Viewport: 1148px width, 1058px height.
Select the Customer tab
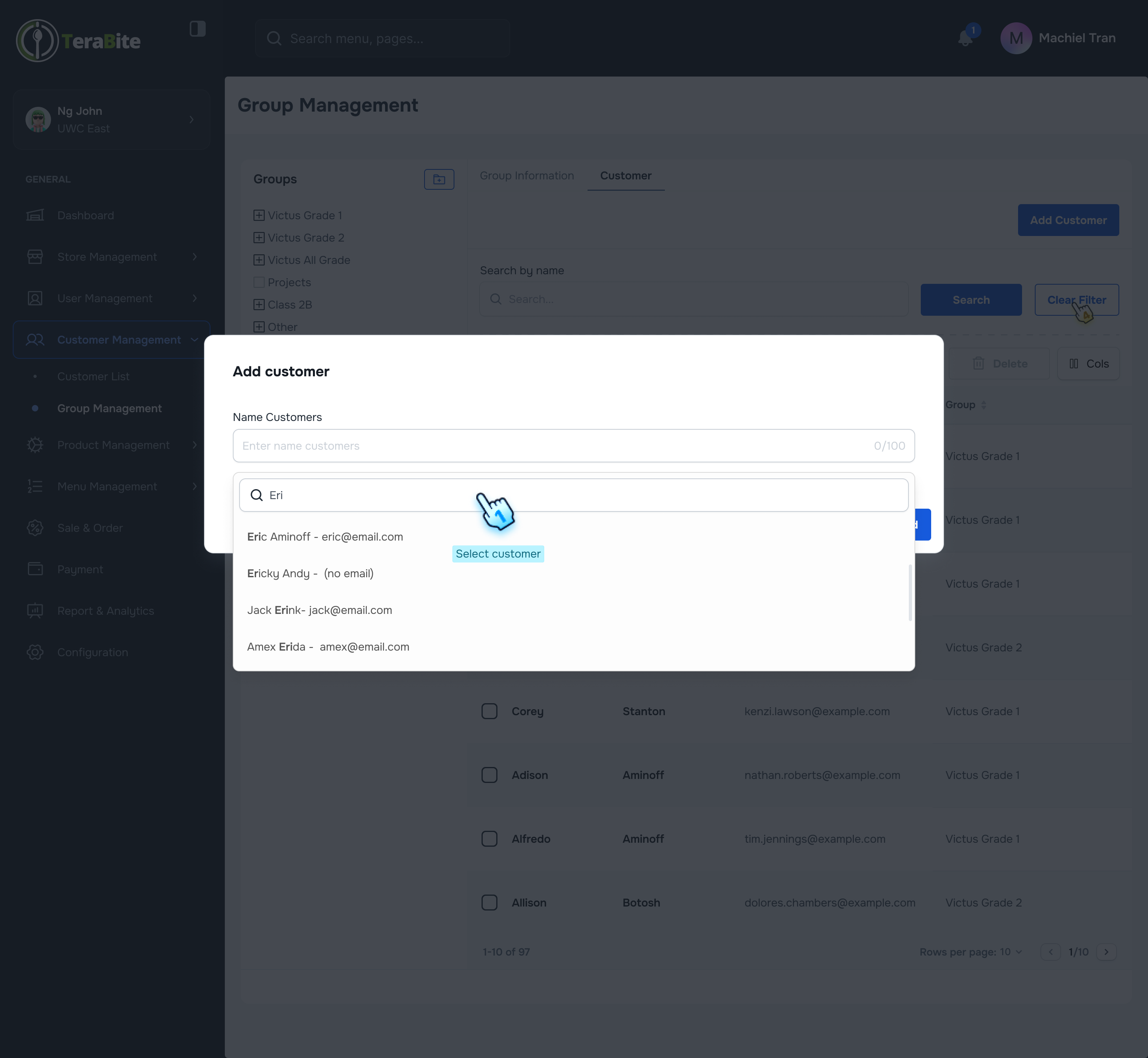[626, 176]
